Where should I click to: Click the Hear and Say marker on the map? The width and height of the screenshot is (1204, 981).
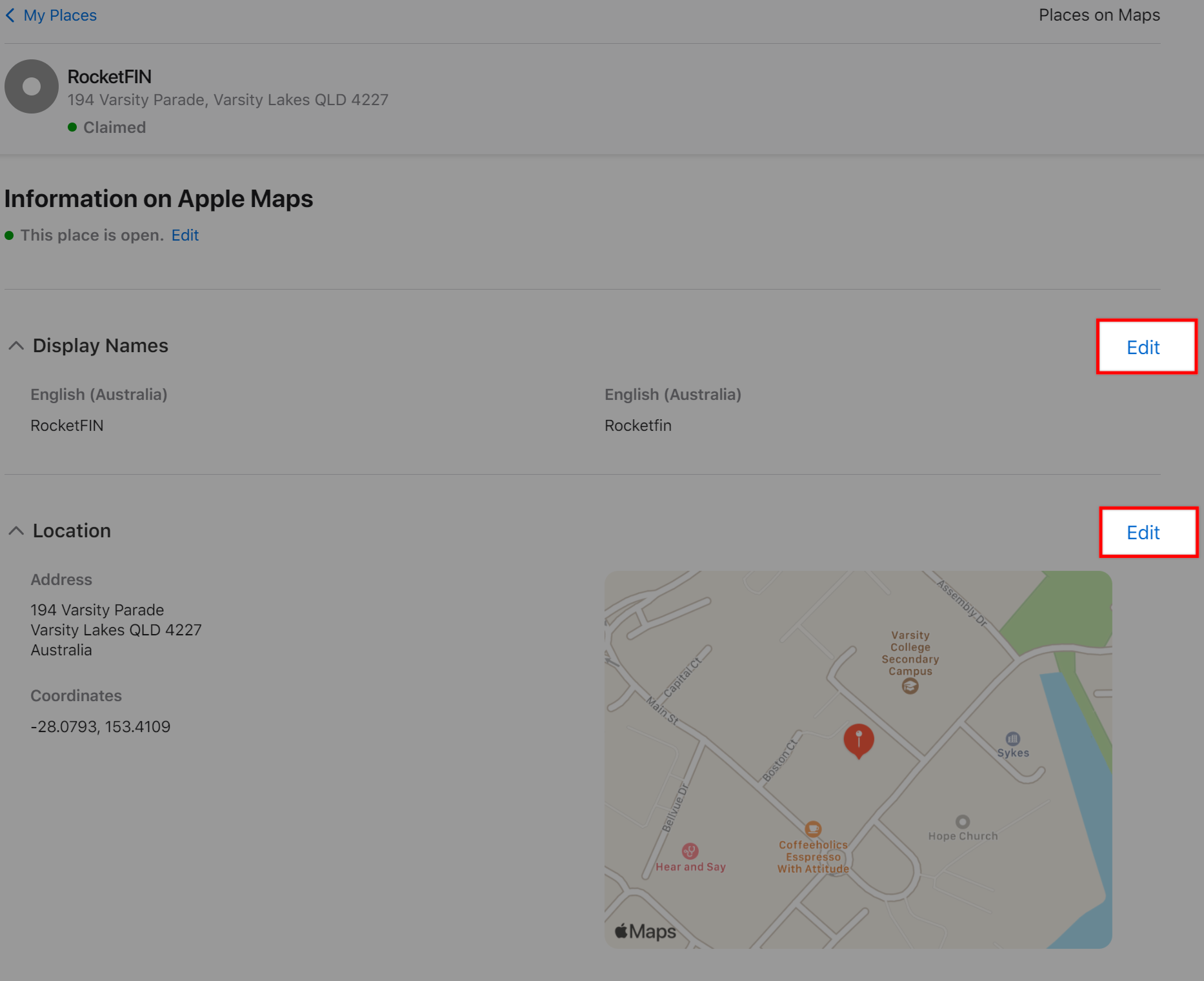690,850
